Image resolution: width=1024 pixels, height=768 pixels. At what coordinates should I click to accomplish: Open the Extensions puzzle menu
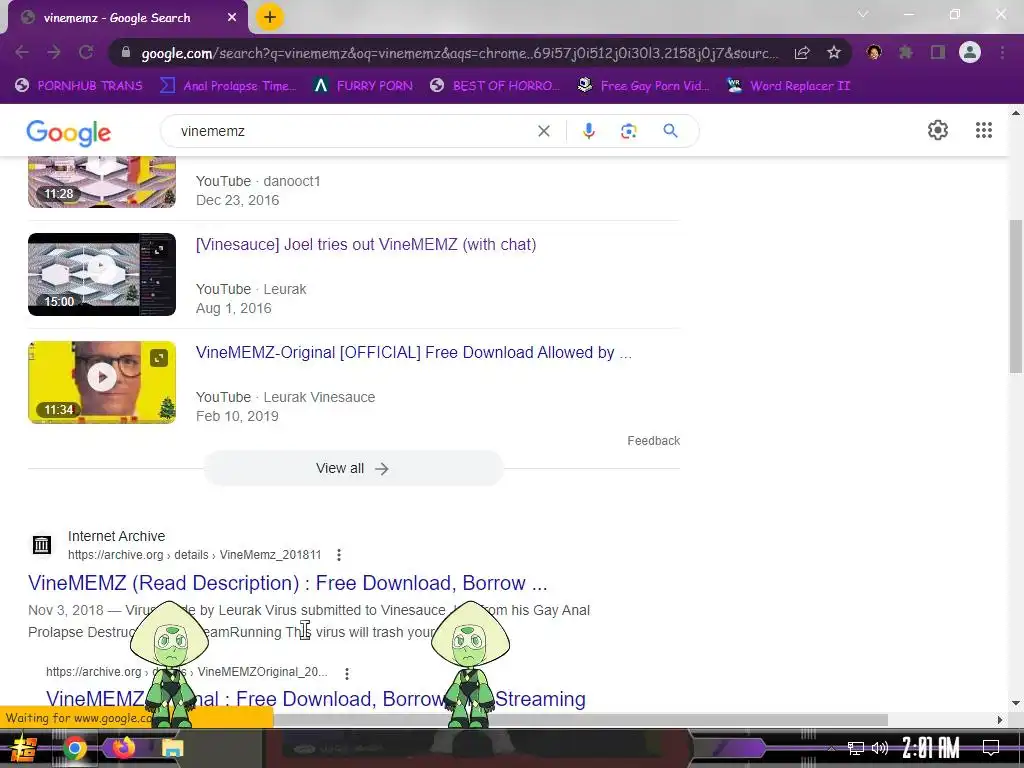(905, 52)
